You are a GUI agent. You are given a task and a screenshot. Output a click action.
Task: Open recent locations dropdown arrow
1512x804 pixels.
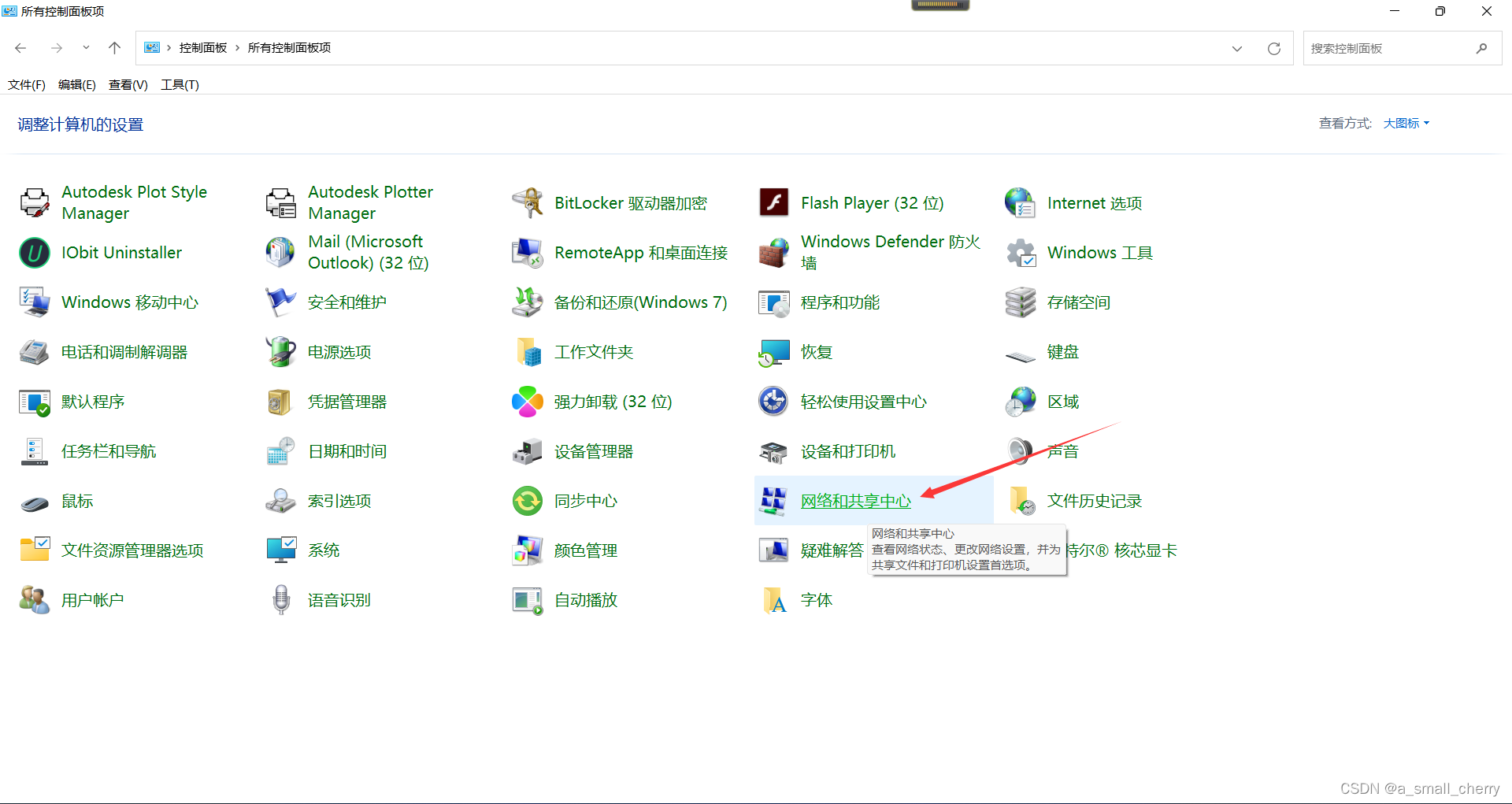click(x=86, y=48)
